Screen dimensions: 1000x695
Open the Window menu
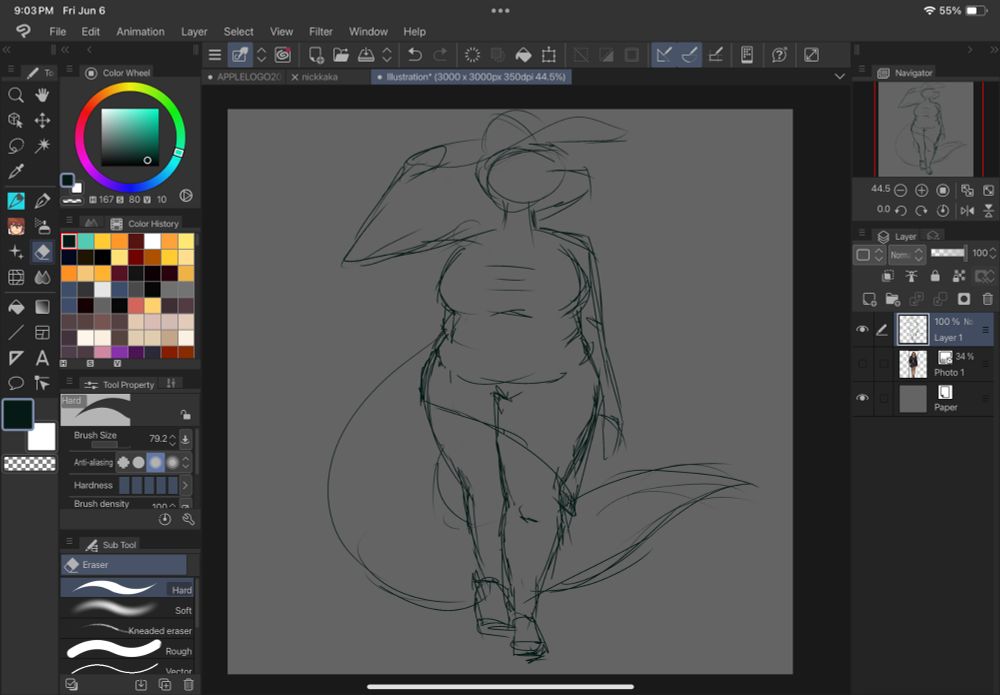pyautogui.click(x=368, y=32)
